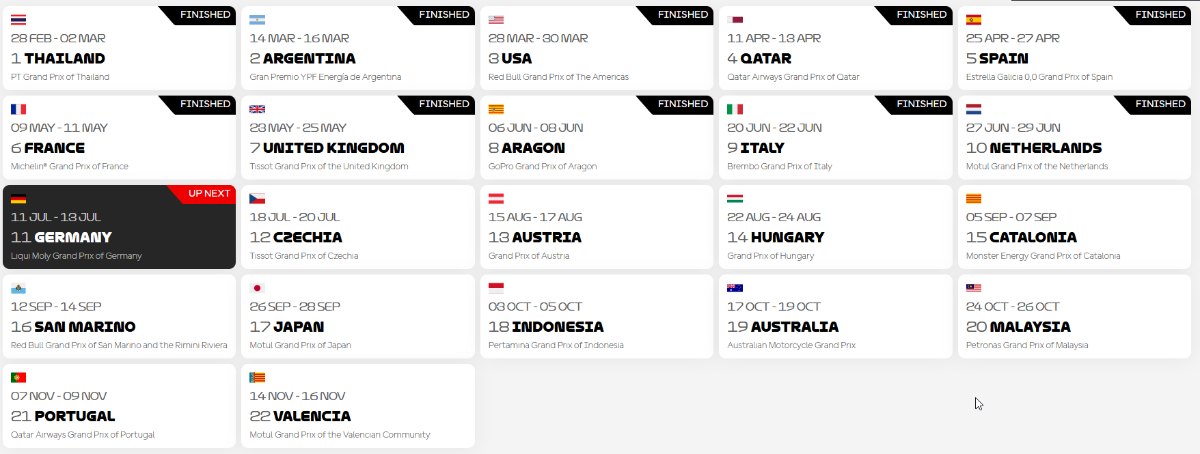Screen dimensions: 1200x454
Task: Click the Czechia flag icon
Action: point(257,199)
